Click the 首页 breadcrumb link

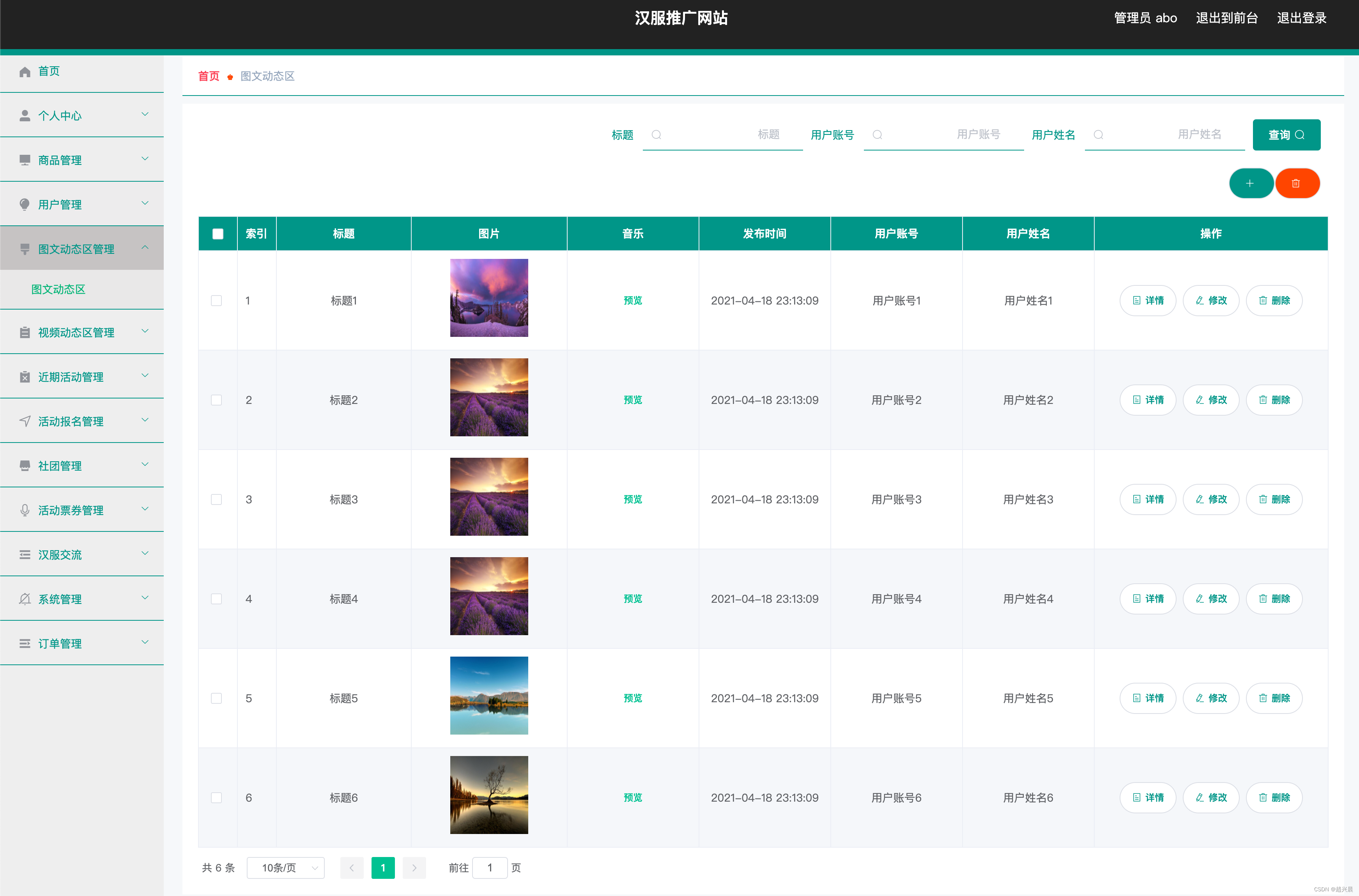(209, 76)
